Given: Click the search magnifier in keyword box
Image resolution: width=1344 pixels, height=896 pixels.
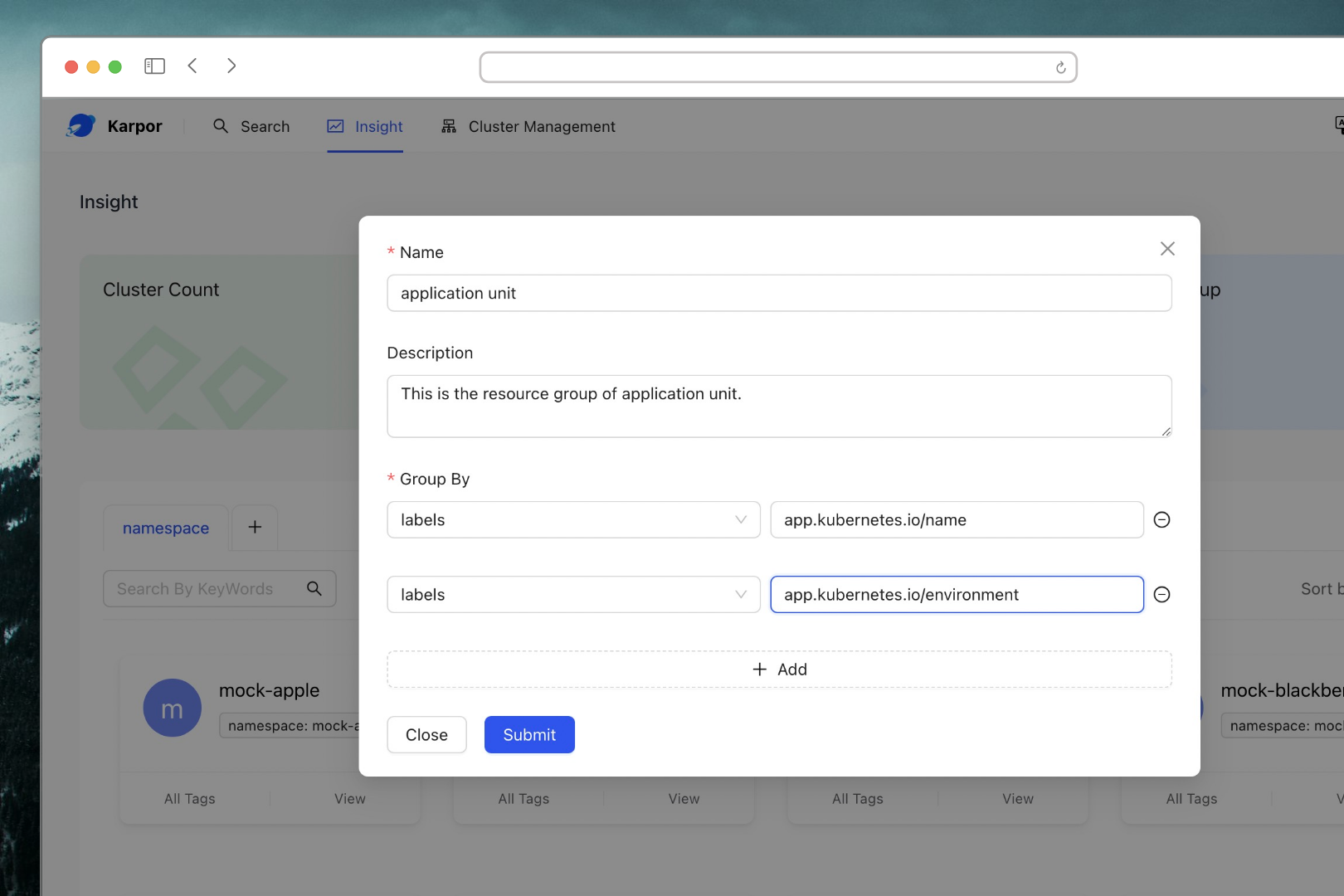Looking at the screenshot, I should [x=314, y=589].
